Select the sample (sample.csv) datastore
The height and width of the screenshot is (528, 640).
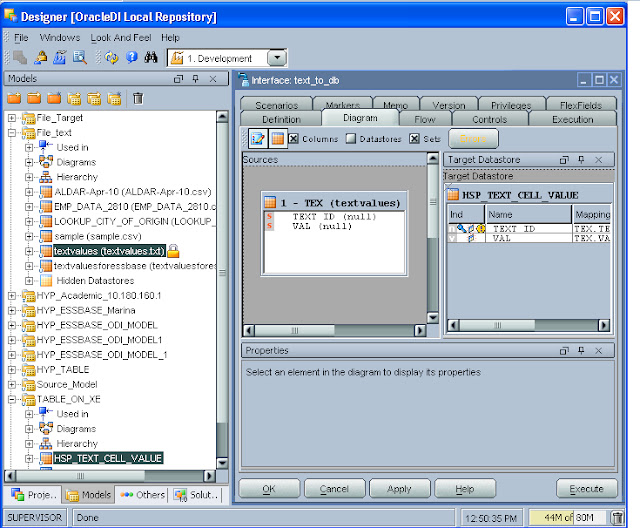[98, 236]
